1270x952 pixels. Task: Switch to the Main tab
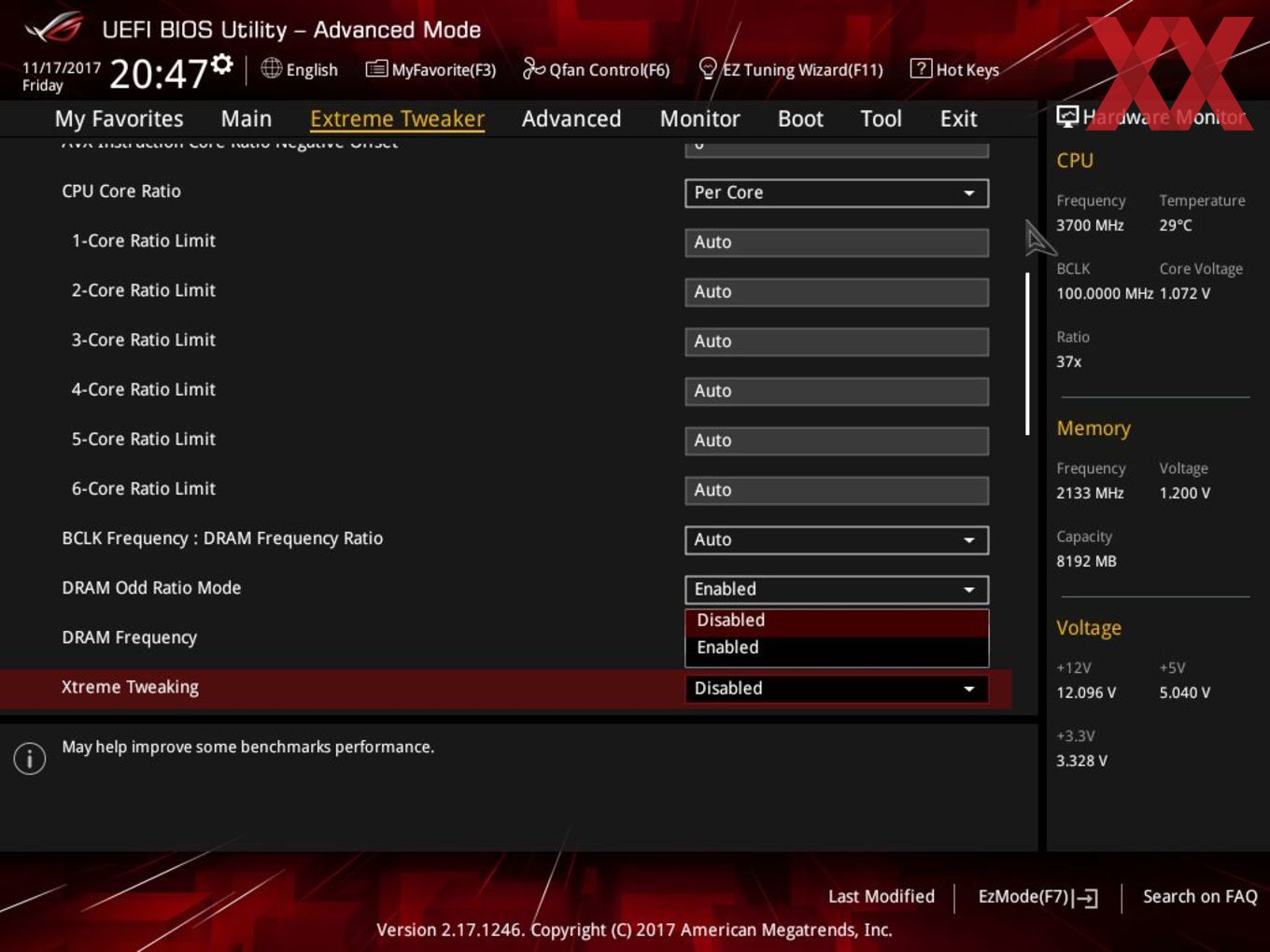[247, 119]
